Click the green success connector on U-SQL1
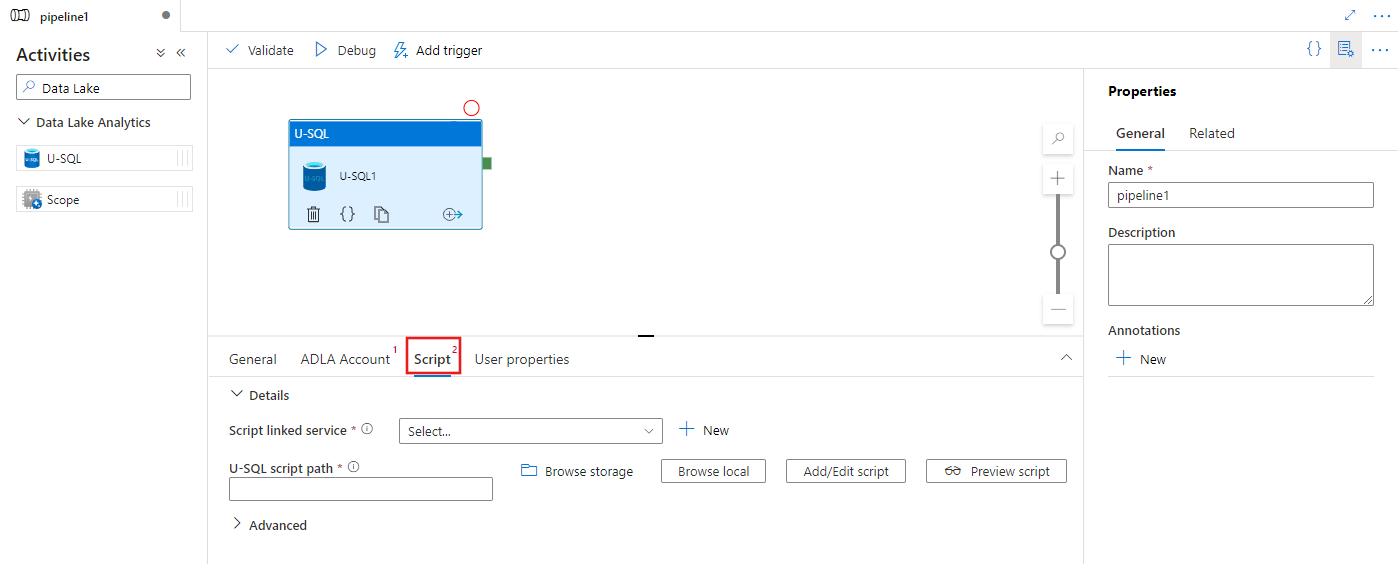The image size is (1398, 564). (x=487, y=163)
